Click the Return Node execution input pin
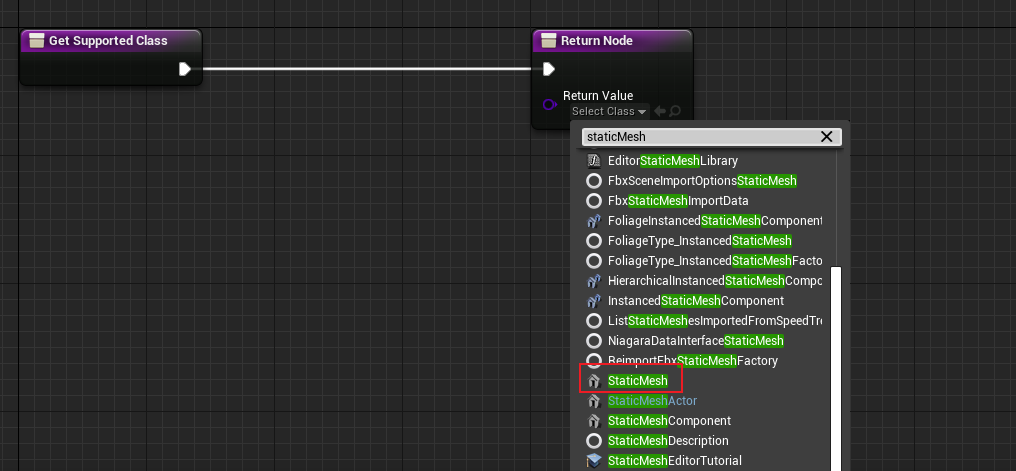Viewport: 1016px width, 471px height. 549,69
